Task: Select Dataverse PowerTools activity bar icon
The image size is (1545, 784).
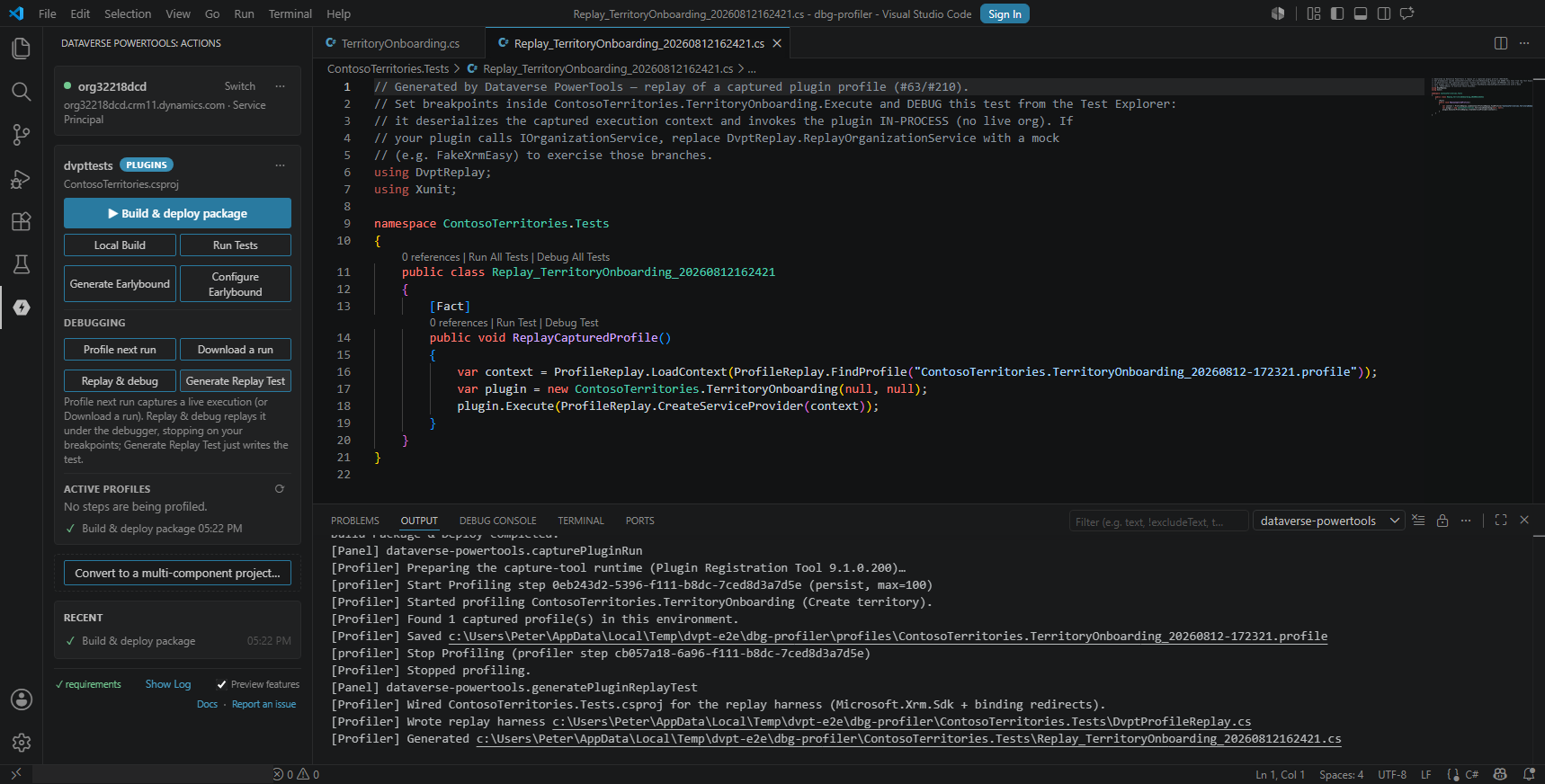Action: point(21,307)
